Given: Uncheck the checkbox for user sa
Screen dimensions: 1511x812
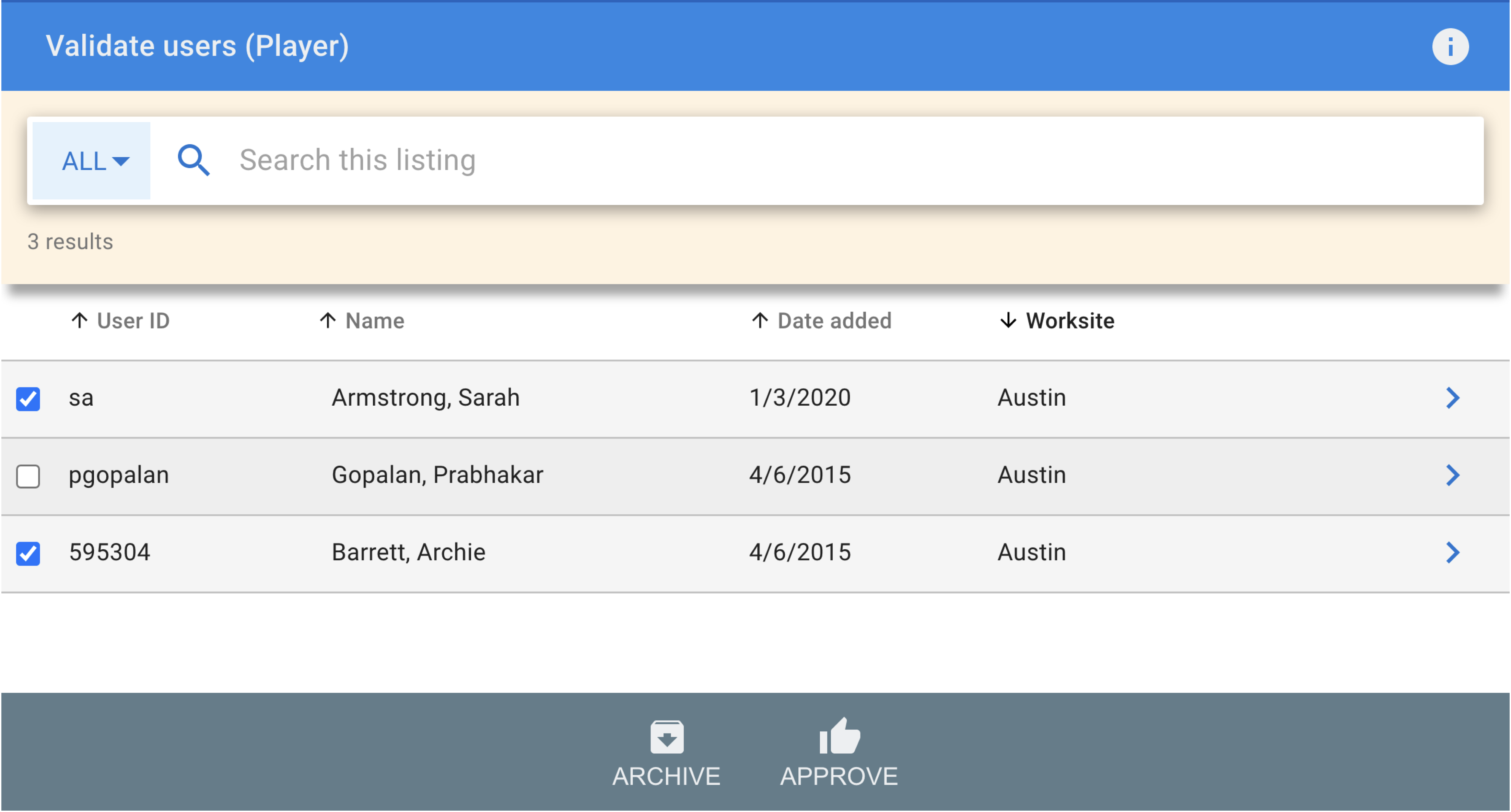Looking at the screenshot, I should [x=28, y=399].
